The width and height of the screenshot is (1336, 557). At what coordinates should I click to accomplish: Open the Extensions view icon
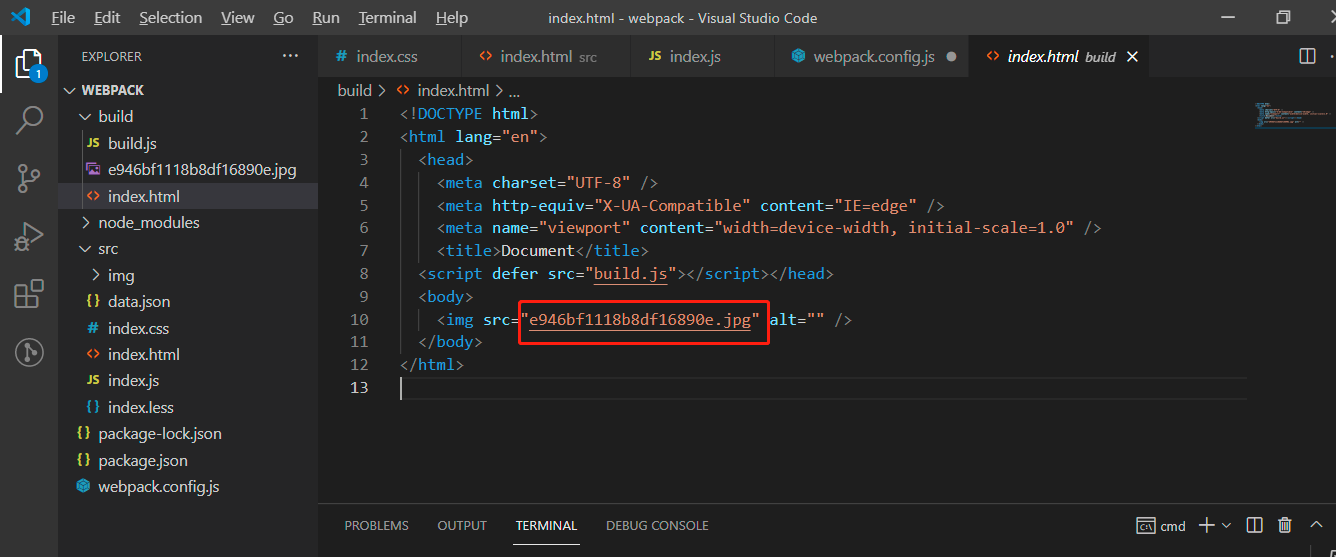coord(29,294)
